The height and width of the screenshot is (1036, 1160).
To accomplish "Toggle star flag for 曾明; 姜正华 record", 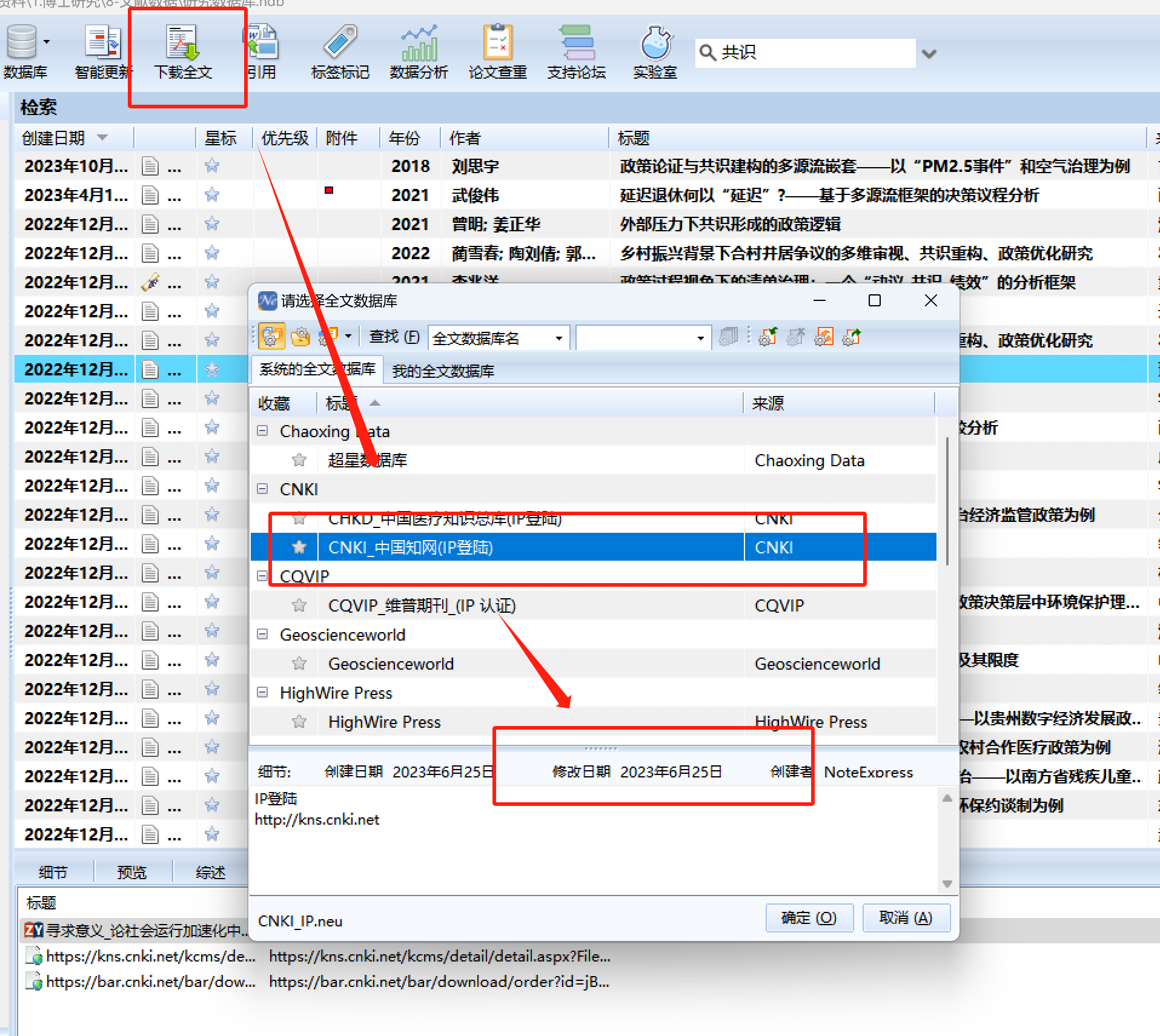I will coord(212,224).
